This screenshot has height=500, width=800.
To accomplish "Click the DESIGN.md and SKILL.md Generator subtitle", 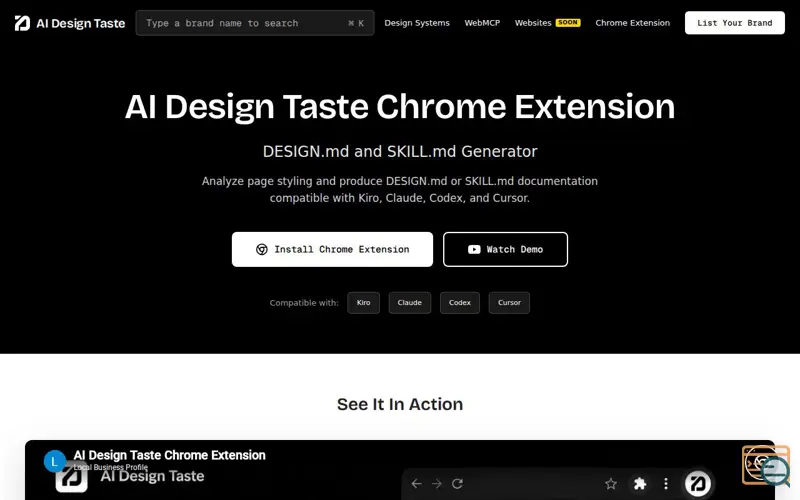I will (400, 152).
